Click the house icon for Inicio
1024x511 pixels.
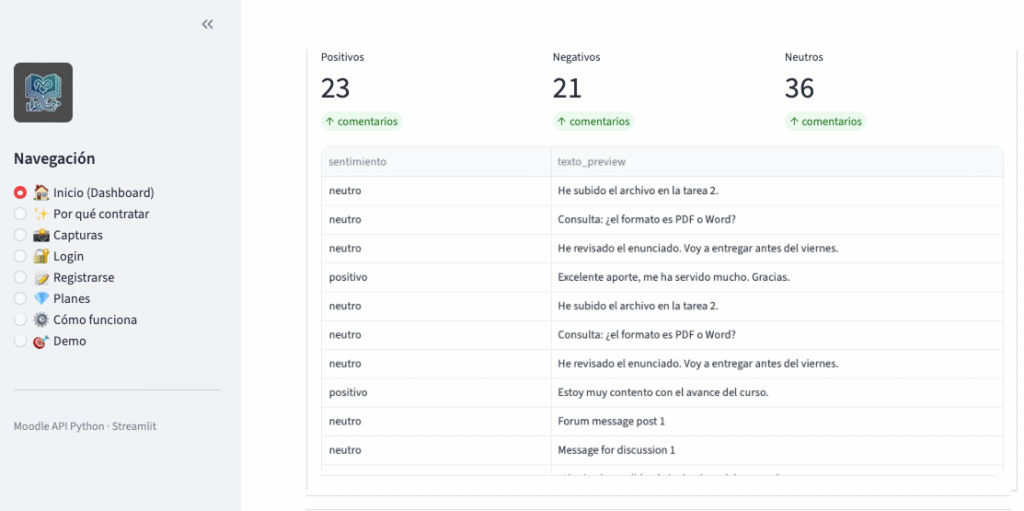(41, 193)
